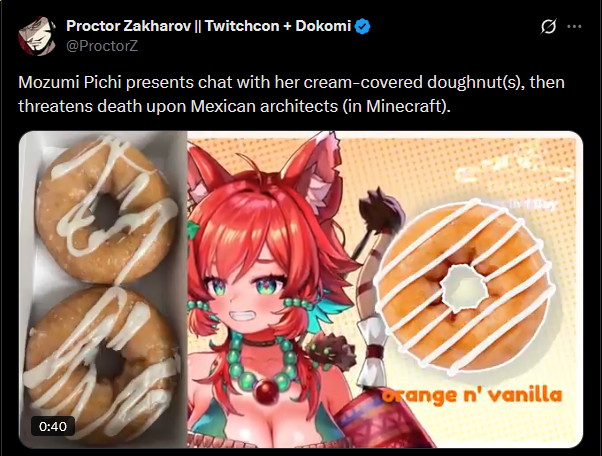Click the striped doughnut illustration at right
This screenshot has height=456, width=602.
463,287
